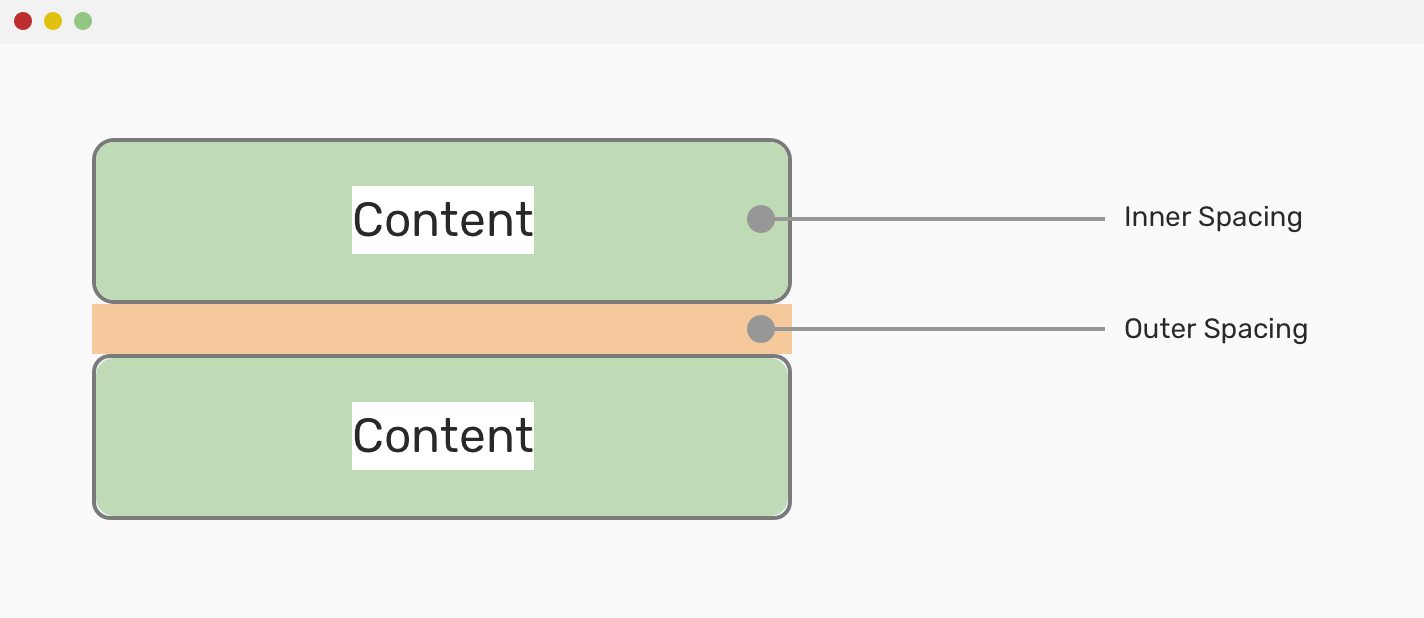Click the top border of upper content box
Viewport: 1424px width, 618px height.
(x=442, y=140)
